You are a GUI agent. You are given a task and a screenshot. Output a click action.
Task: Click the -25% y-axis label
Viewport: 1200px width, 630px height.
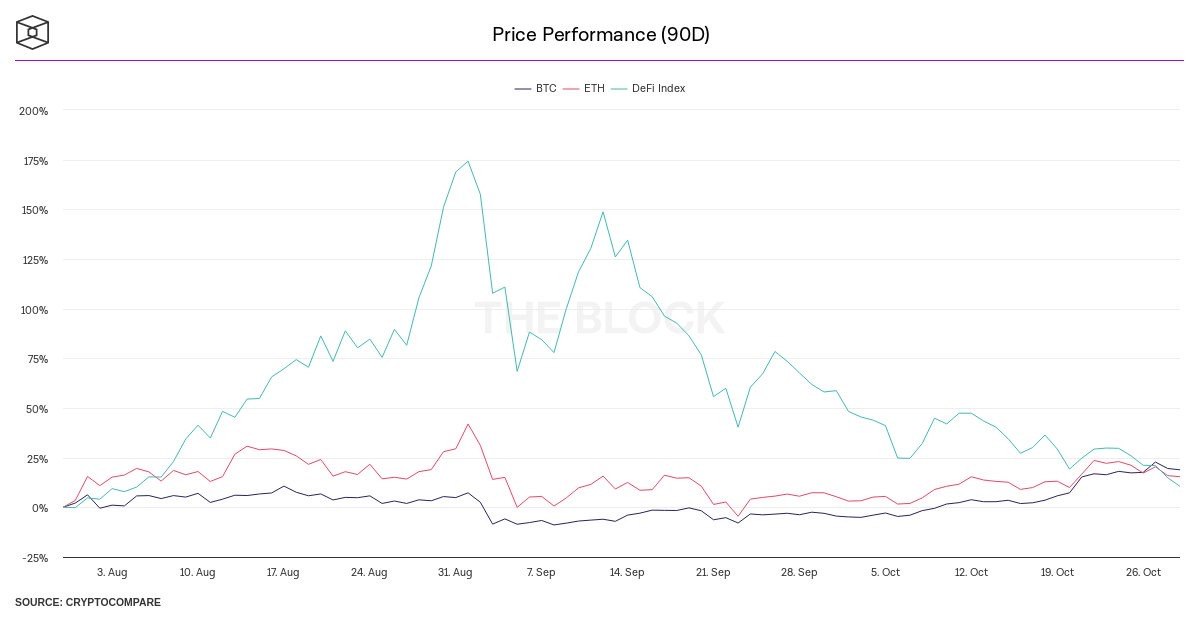click(34, 558)
